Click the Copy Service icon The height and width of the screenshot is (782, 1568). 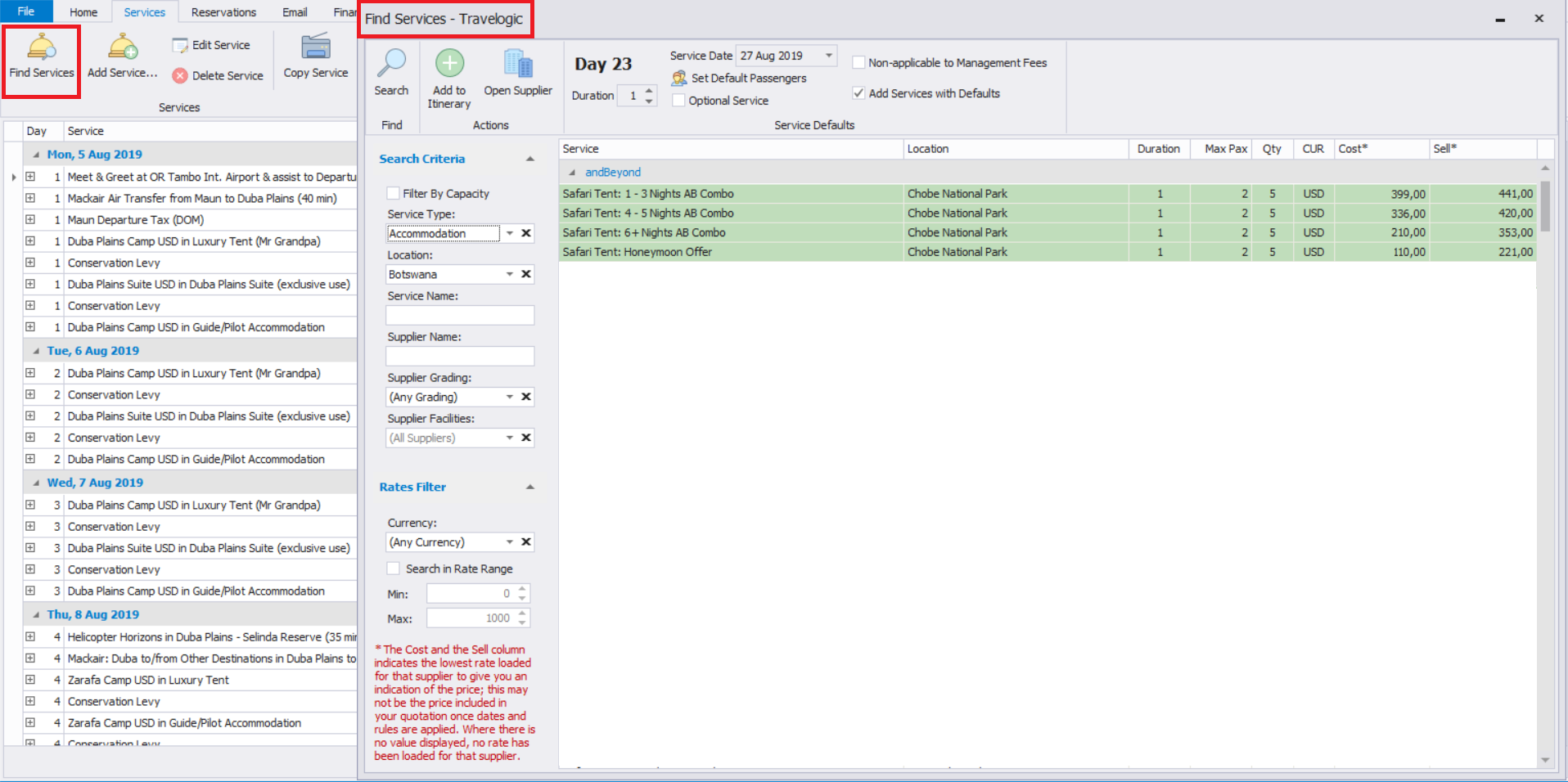315,47
